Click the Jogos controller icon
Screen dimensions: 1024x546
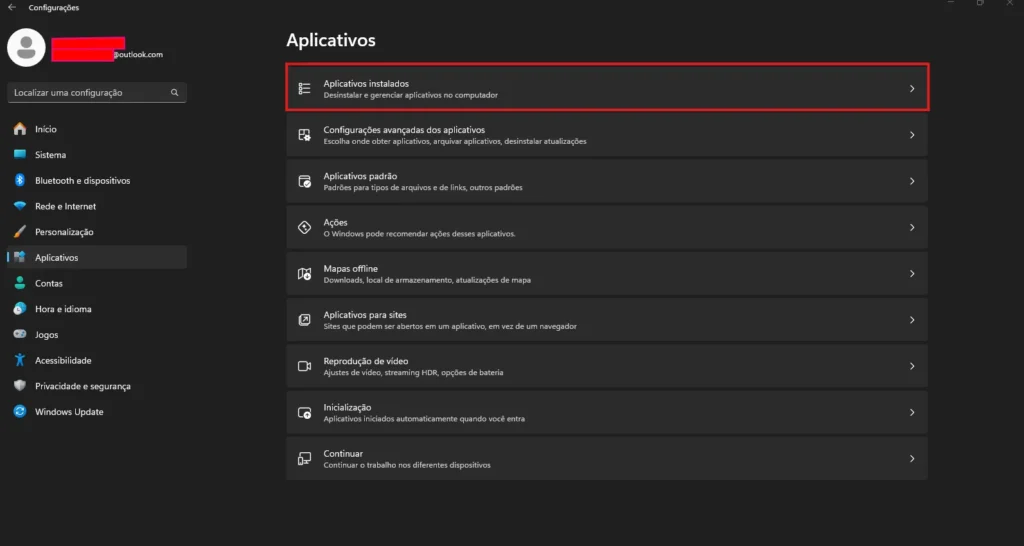click(x=20, y=334)
